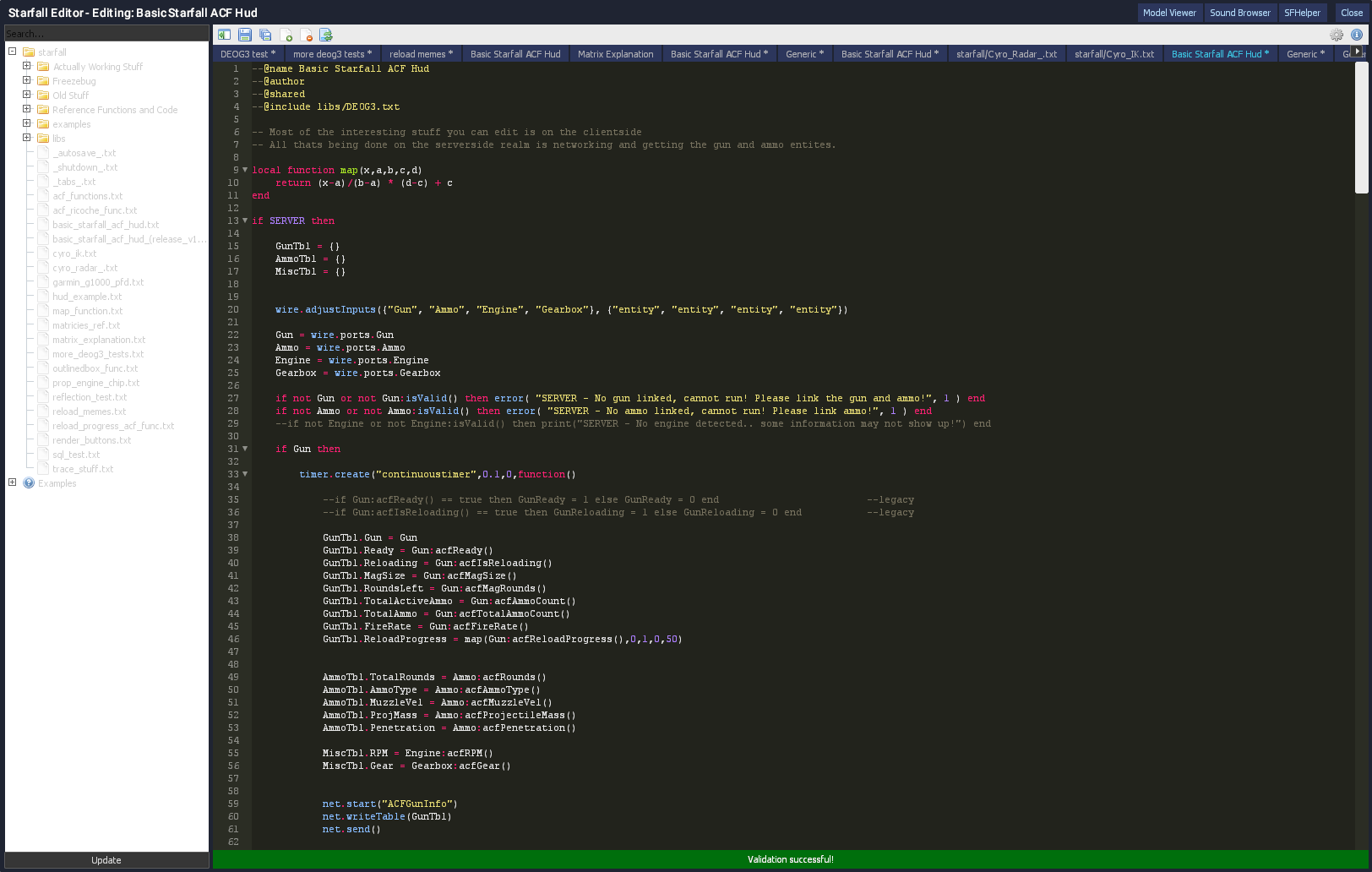
Task: Save all open files
Action: click(264, 34)
